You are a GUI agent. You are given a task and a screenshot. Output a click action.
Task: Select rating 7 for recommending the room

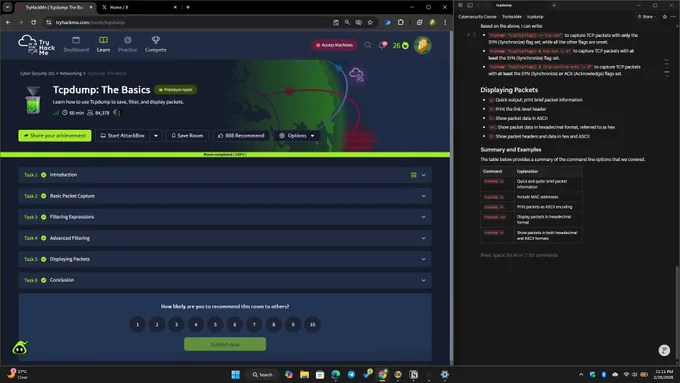point(254,324)
